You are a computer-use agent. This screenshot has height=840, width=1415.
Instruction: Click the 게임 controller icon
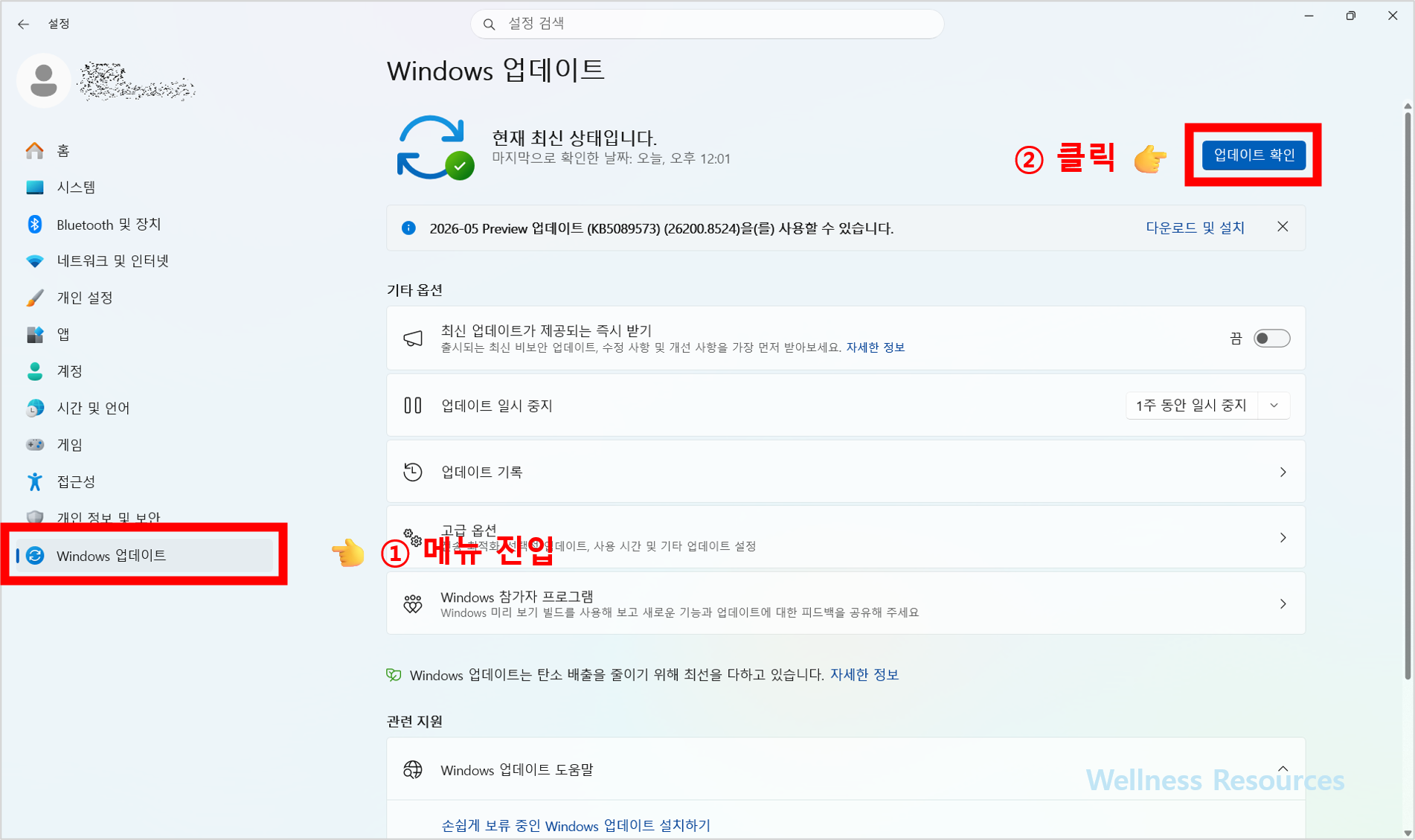point(35,445)
